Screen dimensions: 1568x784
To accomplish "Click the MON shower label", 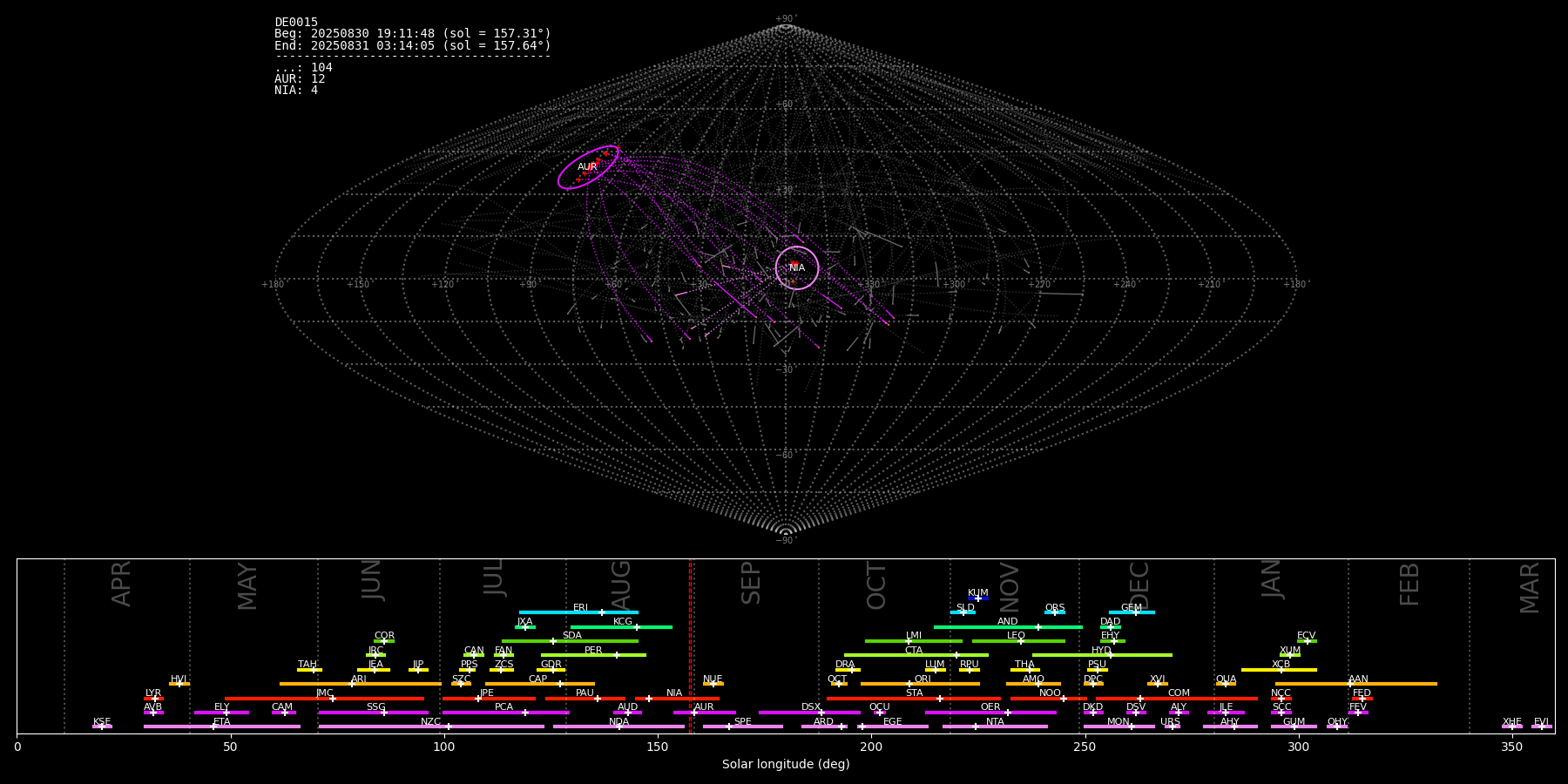I will [1119, 722].
